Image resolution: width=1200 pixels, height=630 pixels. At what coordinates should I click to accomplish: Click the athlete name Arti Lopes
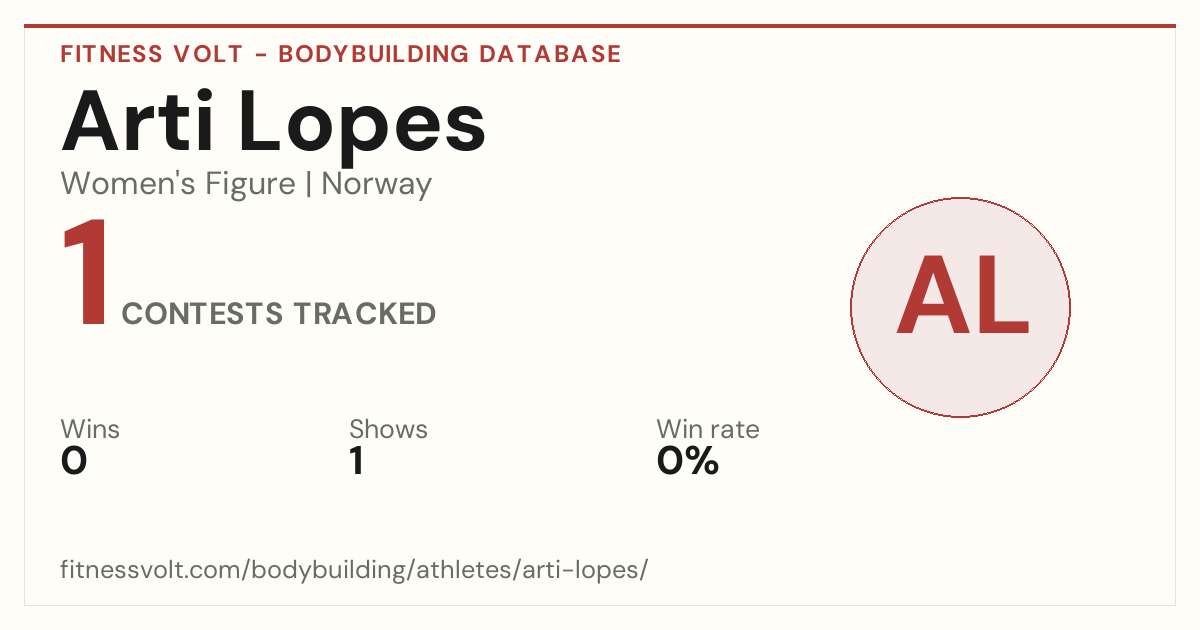coord(274,124)
